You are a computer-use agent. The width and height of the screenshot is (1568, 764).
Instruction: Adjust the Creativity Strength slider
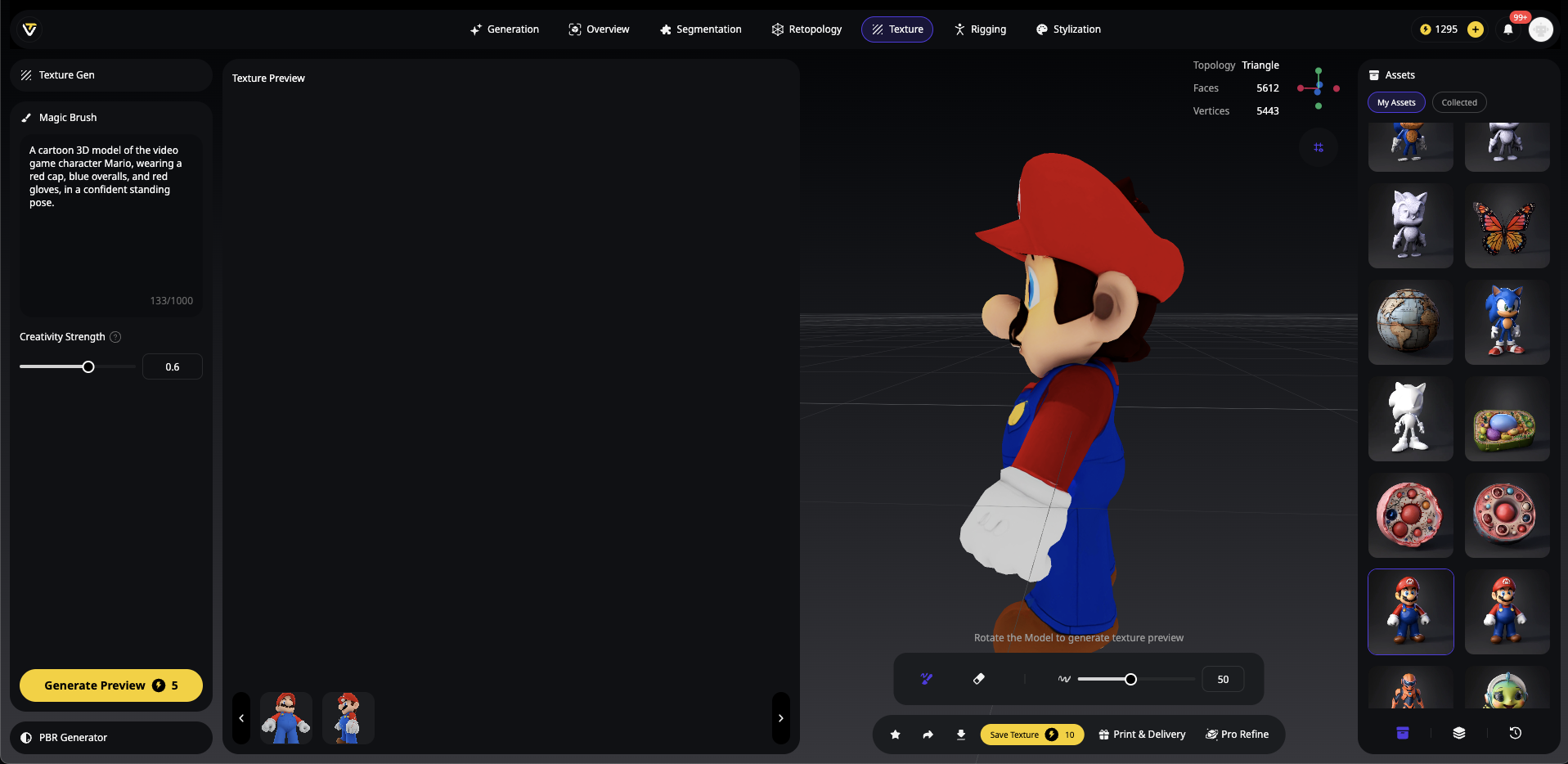[88, 367]
